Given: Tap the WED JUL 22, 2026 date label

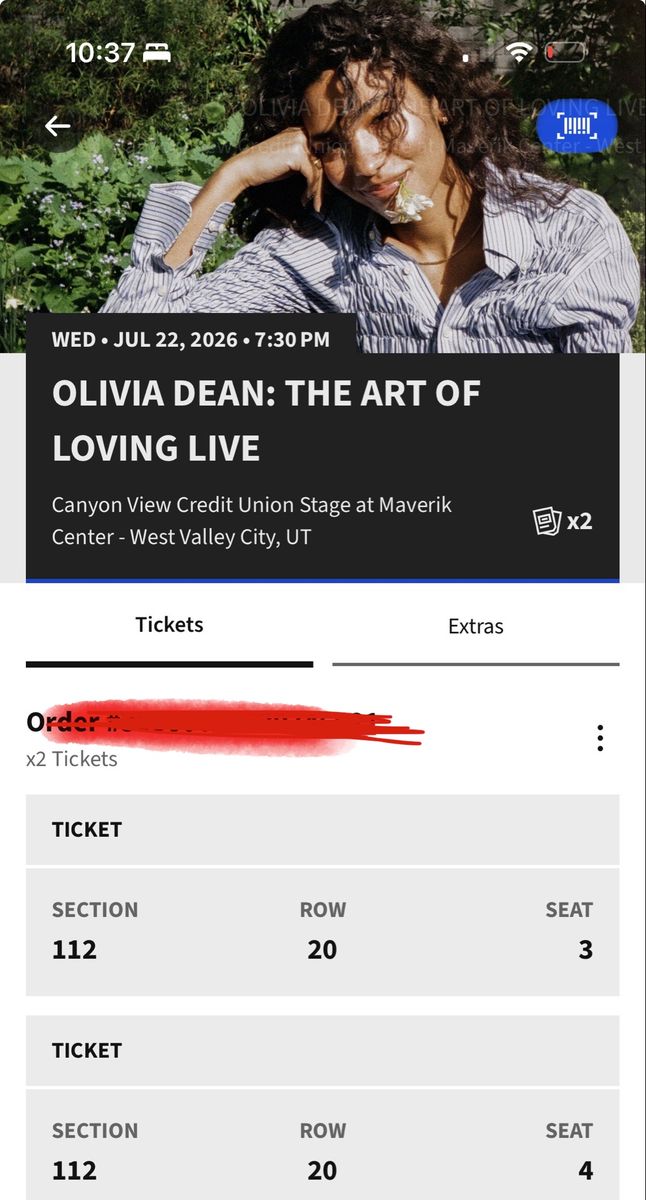Looking at the screenshot, I should tap(191, 339).
